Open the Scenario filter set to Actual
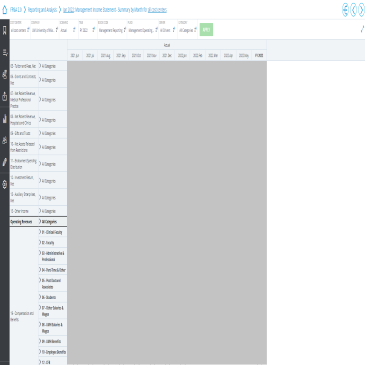Viewport: 365px width, 365px height. click(x=68, y=30)
